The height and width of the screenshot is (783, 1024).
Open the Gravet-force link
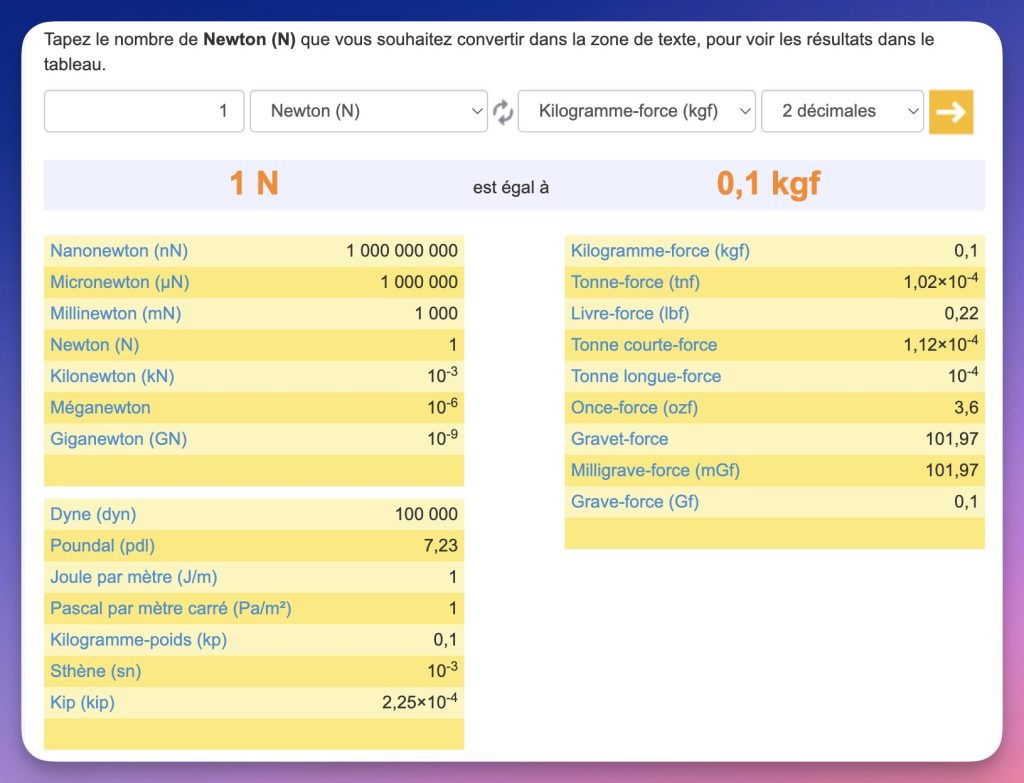coord(620,439)
